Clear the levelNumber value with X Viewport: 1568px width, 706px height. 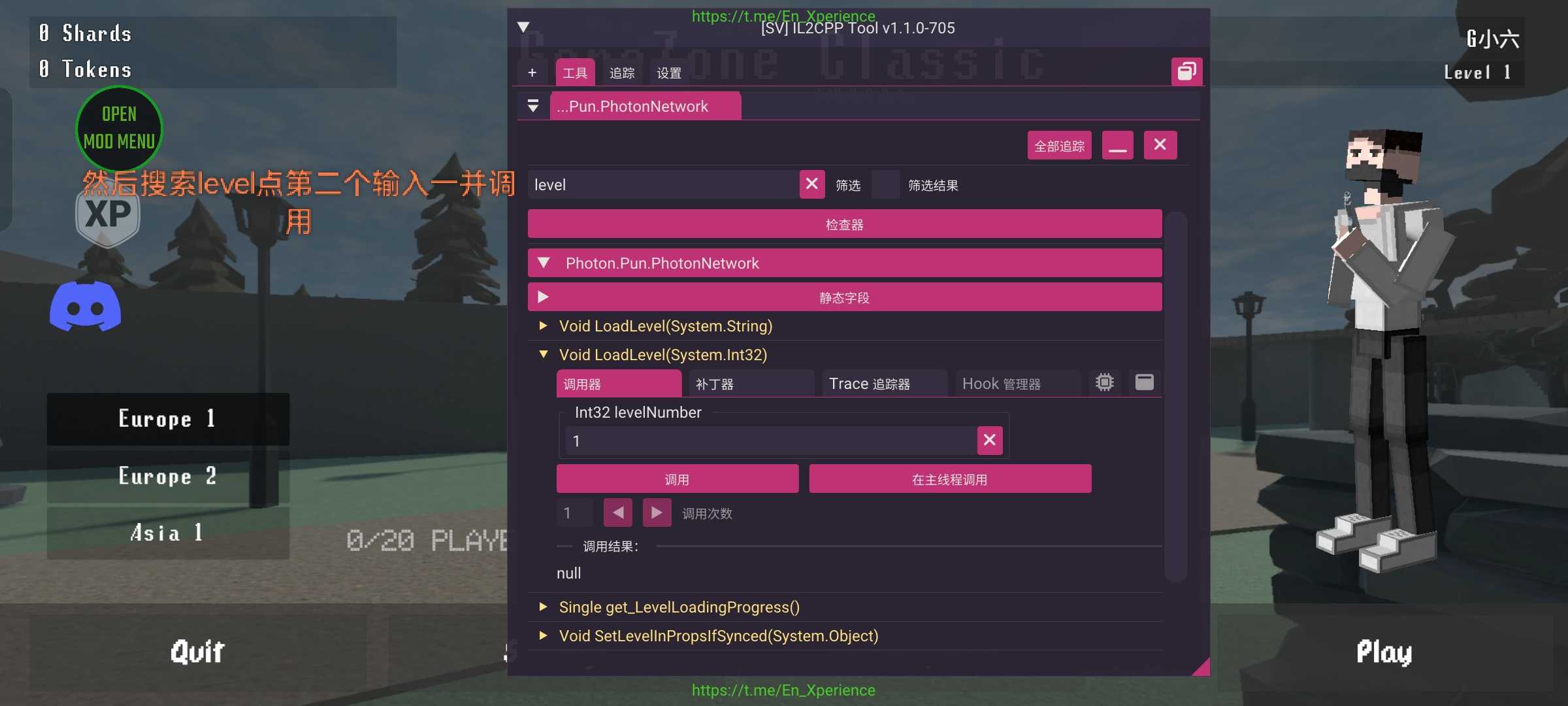(x=989, y=441)
